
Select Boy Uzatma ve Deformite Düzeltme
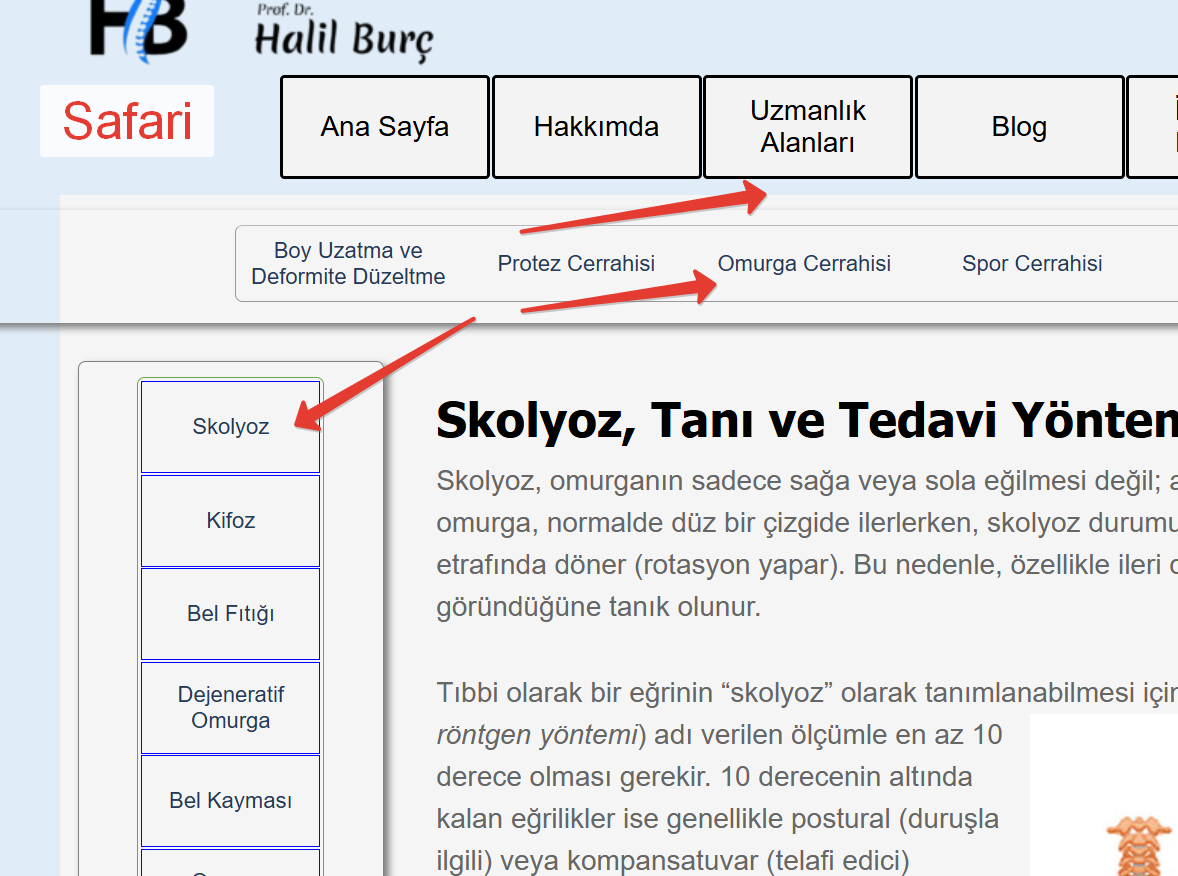point(348,264)
